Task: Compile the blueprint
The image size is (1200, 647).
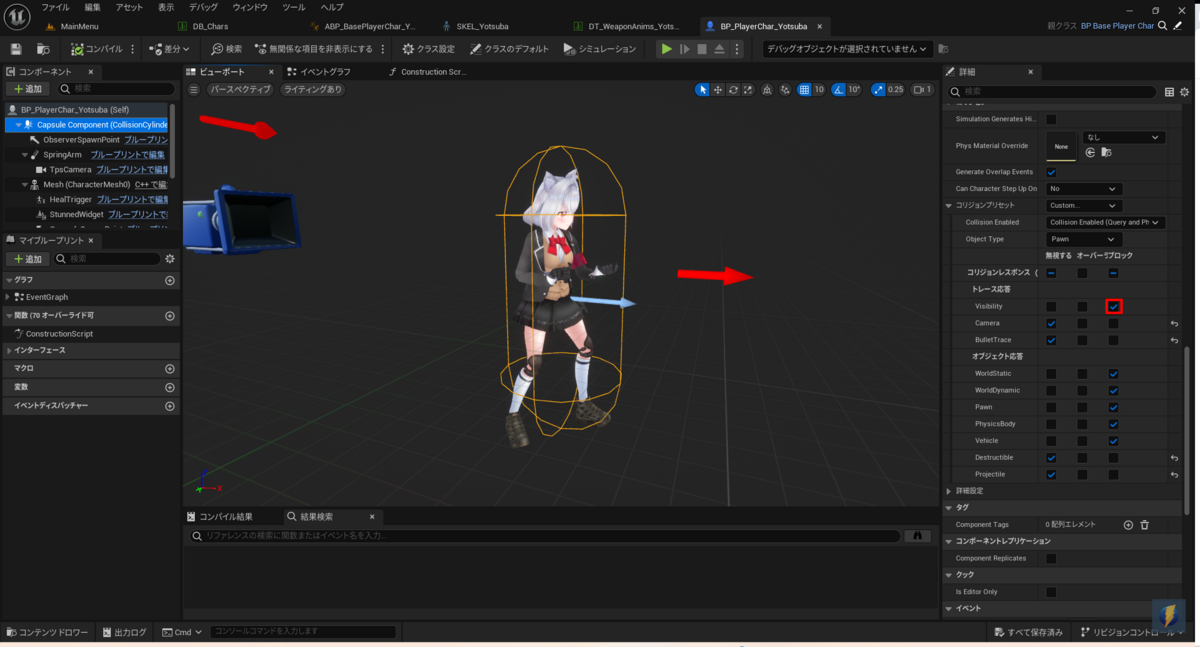Action: [96, 48]
